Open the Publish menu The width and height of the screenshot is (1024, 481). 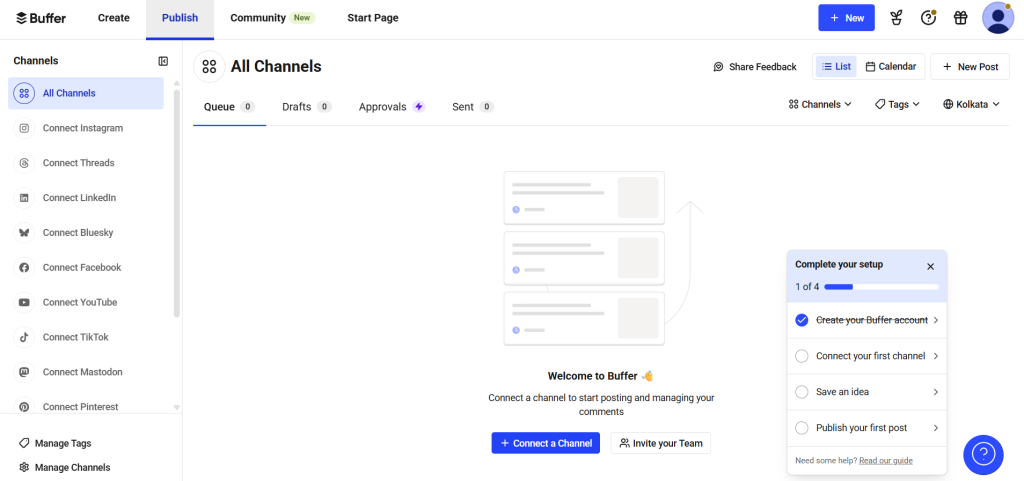pos(180,18)
